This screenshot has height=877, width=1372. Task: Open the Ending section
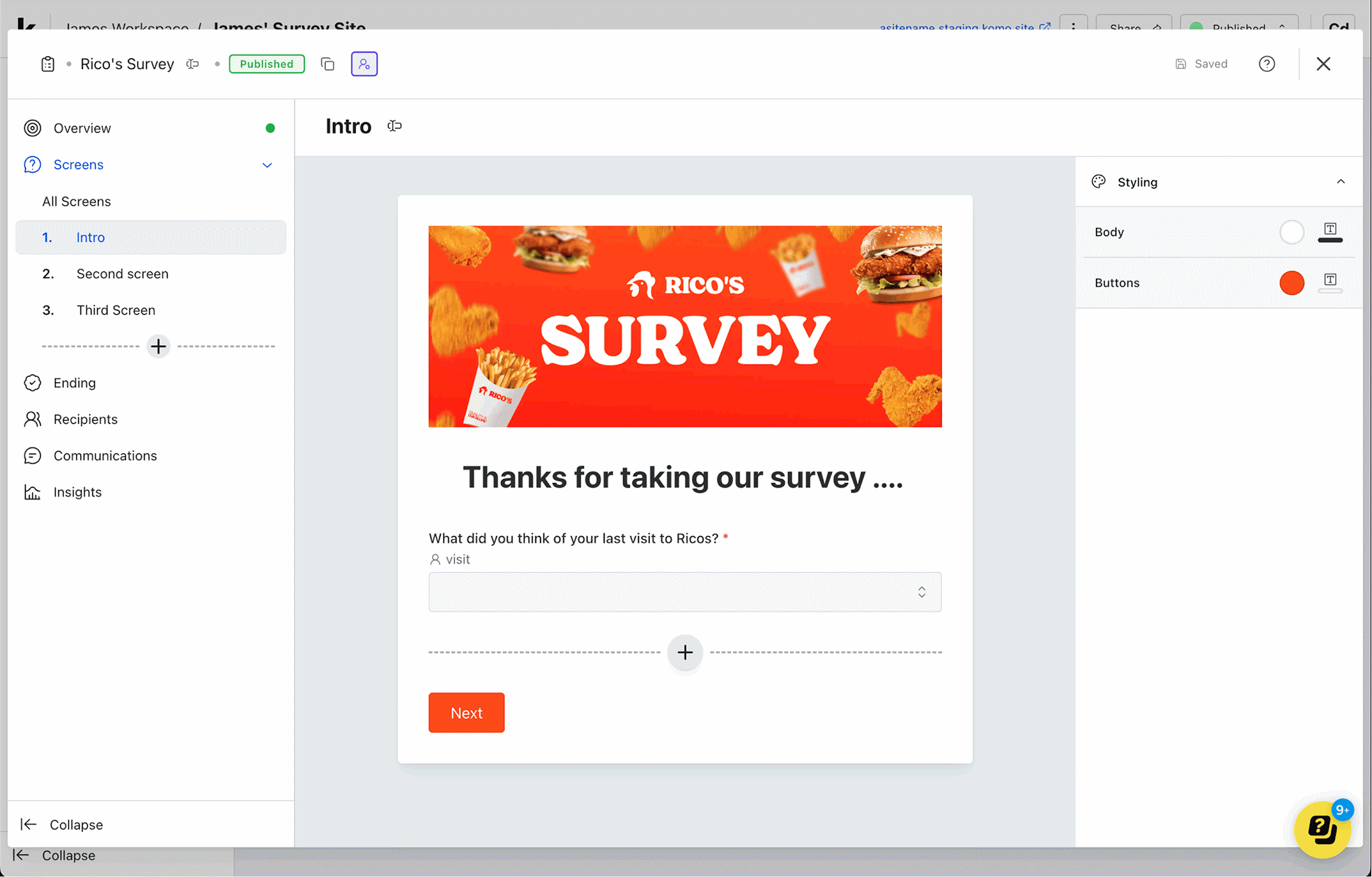click(x=74, y=383)
